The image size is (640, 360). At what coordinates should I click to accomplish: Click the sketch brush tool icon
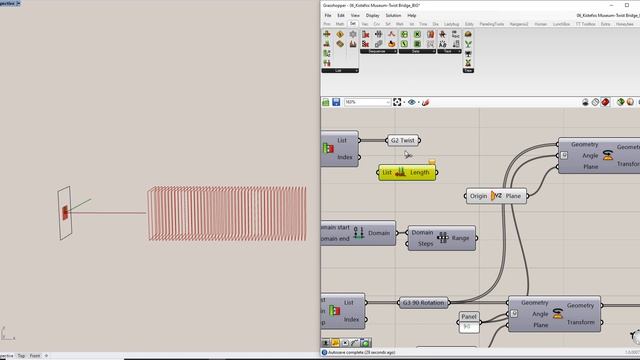pos(425,102)
